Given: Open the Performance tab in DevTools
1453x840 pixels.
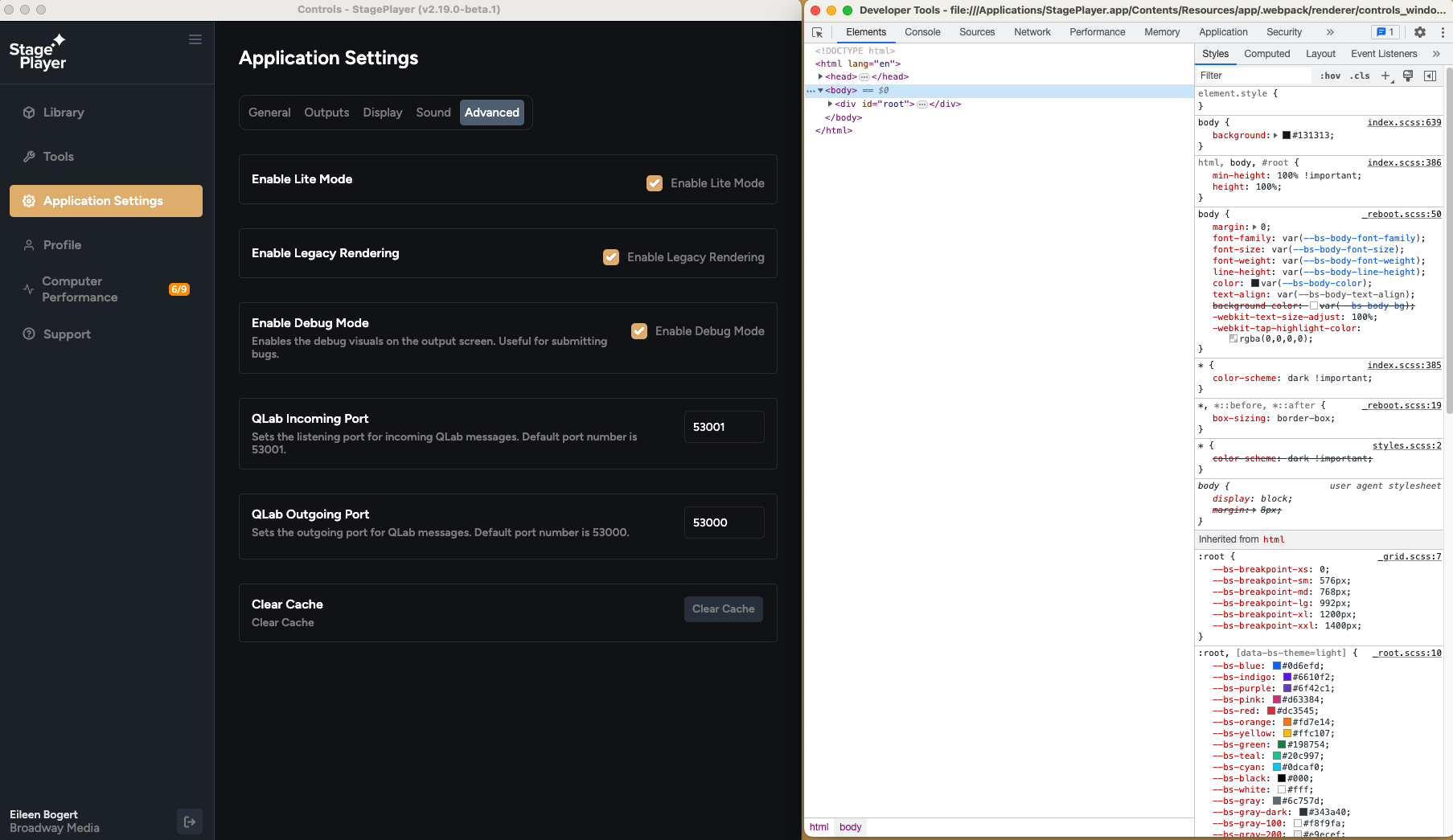Looking at the screenshot, I should pos(1097,32).
